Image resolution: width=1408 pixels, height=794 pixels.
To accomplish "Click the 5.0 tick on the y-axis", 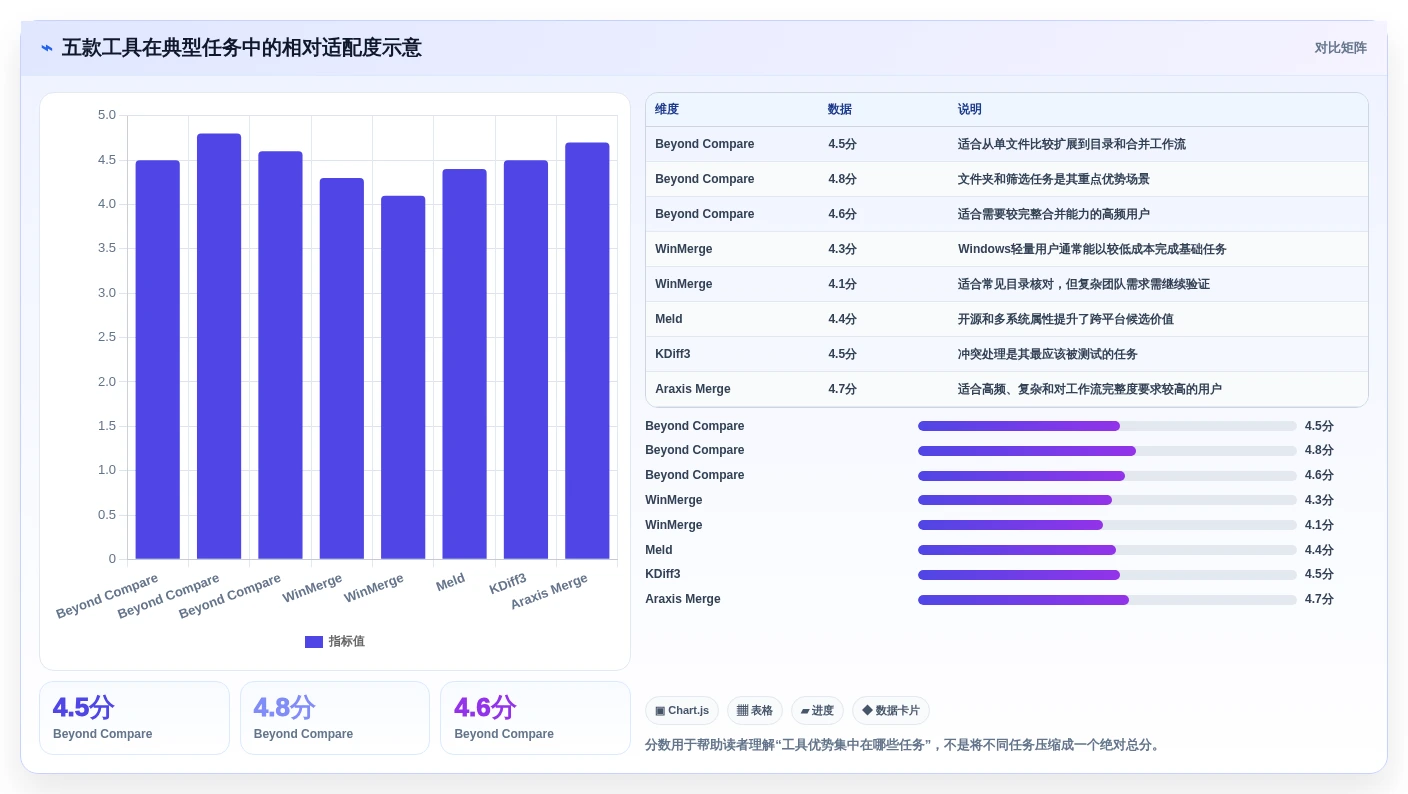I will point(107,115).
